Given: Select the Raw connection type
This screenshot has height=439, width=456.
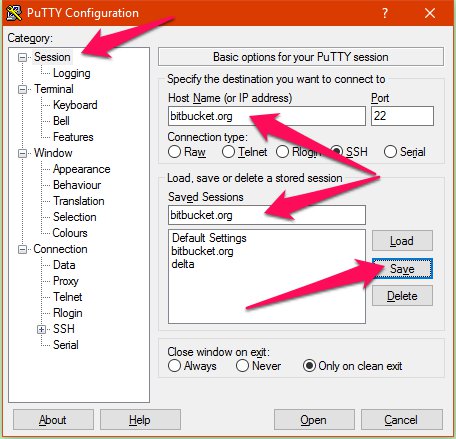Looking at the screenshot, I should point(175,152).
